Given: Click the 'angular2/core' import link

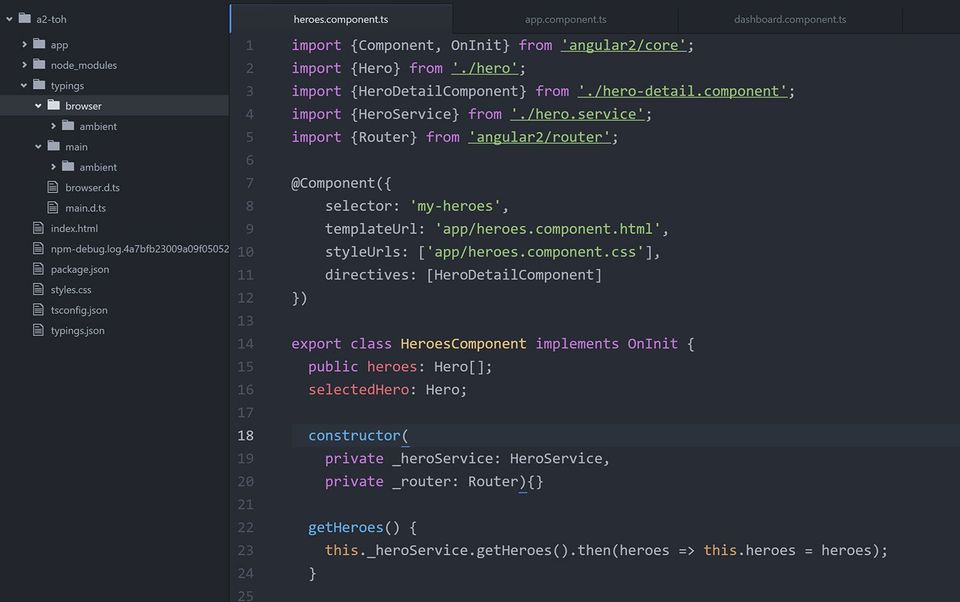Looking at the screenshot, I should (626, 45).
